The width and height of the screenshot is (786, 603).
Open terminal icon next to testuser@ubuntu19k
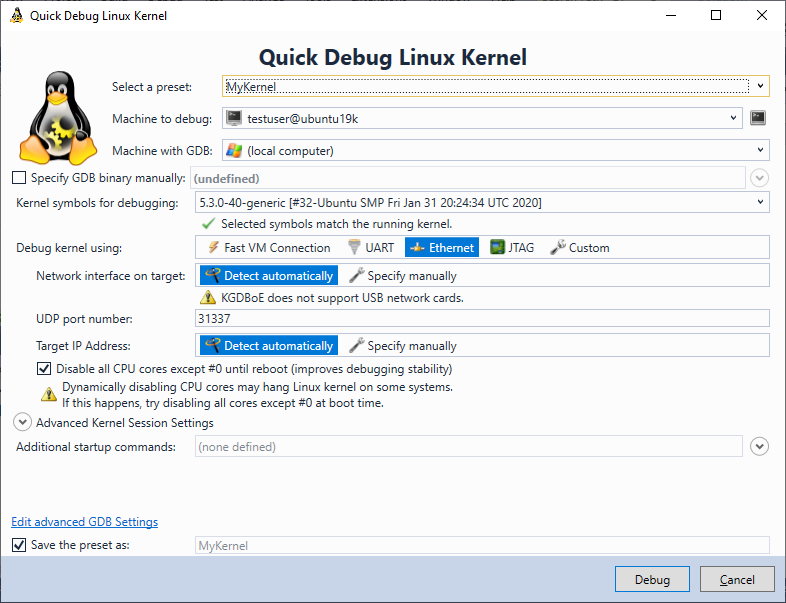(758, 118)
